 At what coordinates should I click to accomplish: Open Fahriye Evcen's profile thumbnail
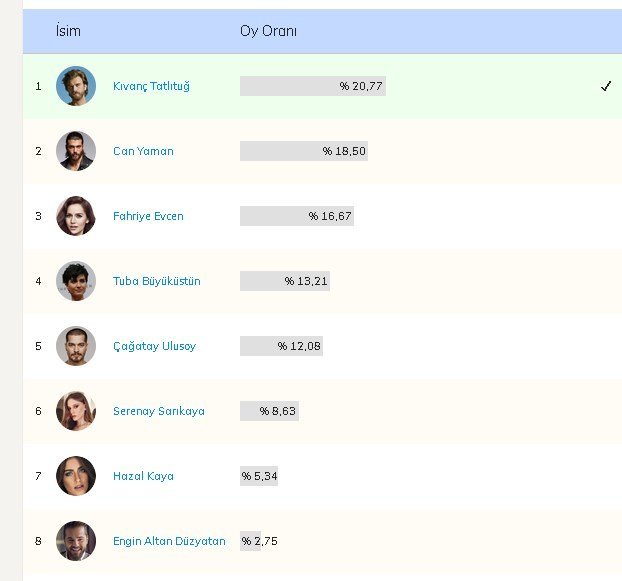pyautogui.click(x=76, y=216)
